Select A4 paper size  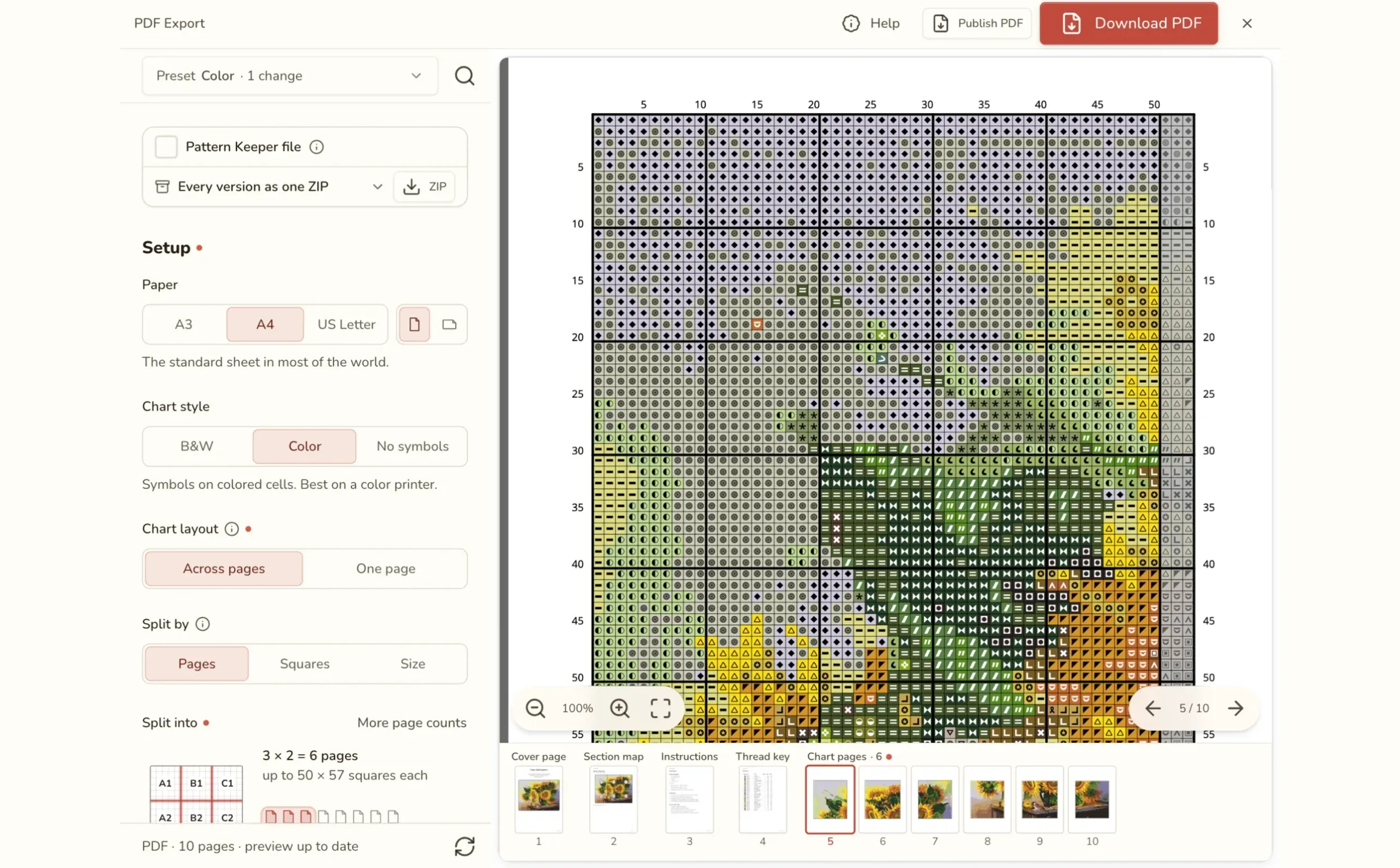[265, 324]
